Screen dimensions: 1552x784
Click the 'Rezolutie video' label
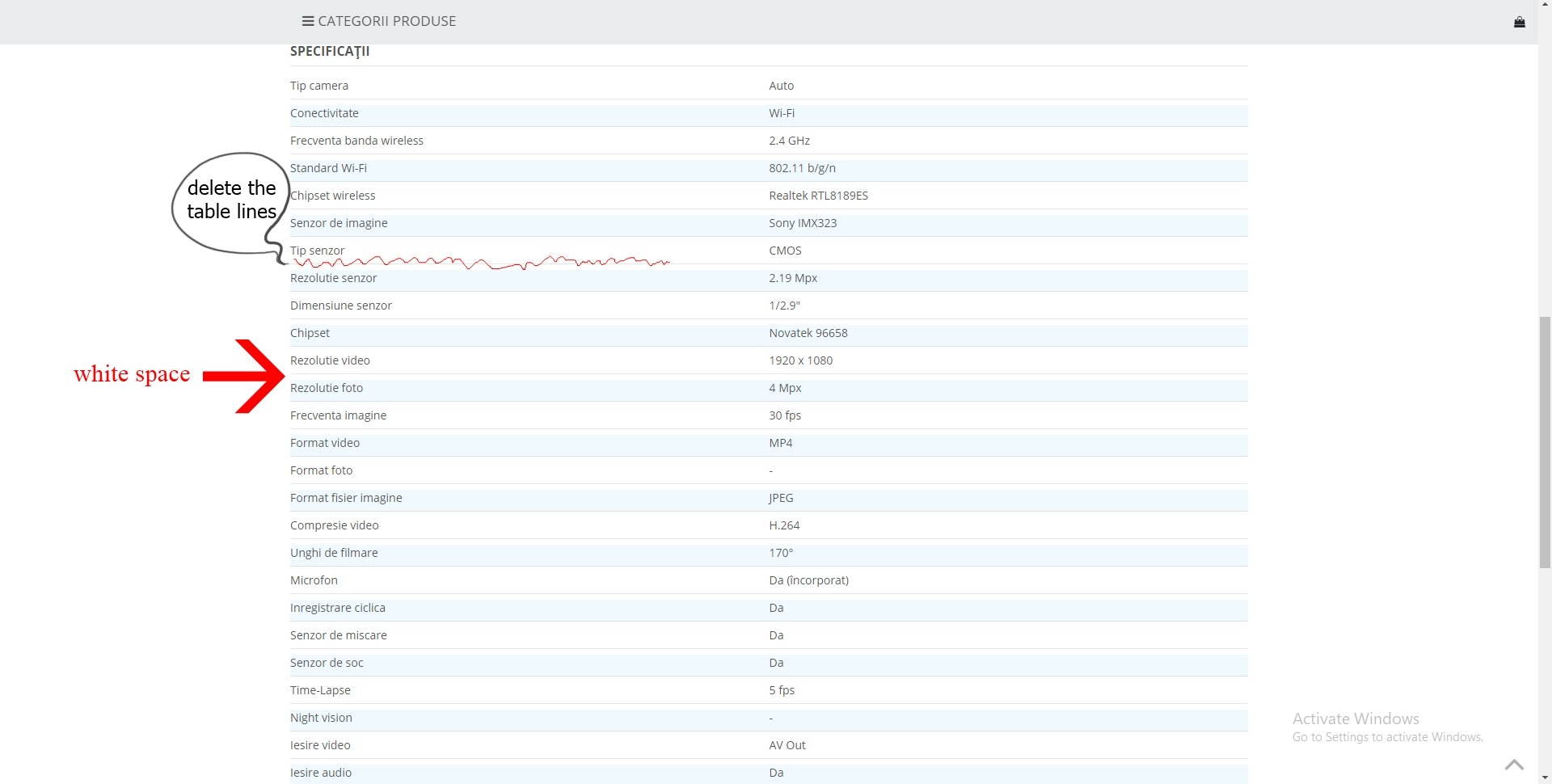point(330,360)
